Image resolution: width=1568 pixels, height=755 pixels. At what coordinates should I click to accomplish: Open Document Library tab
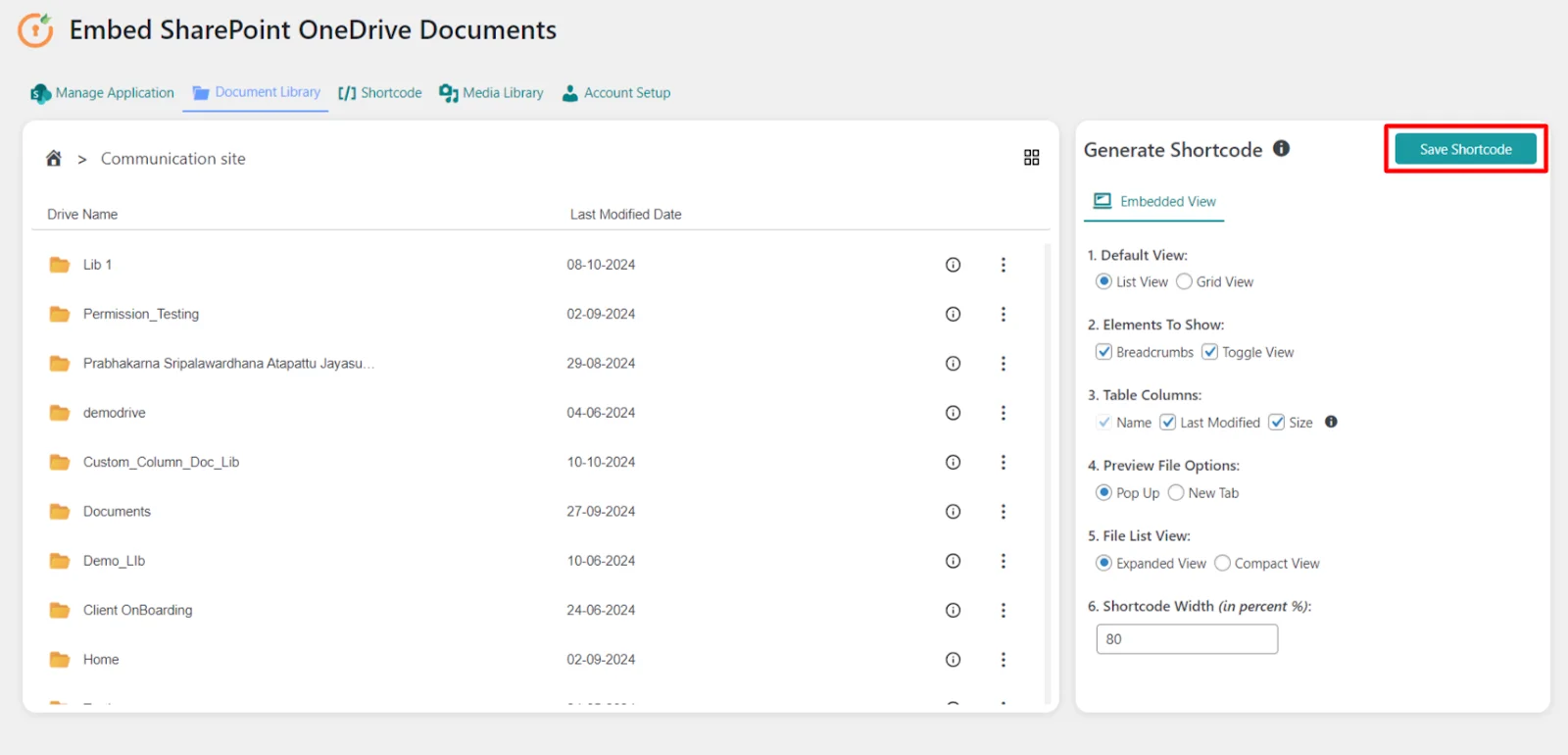(x=256, y=92)
